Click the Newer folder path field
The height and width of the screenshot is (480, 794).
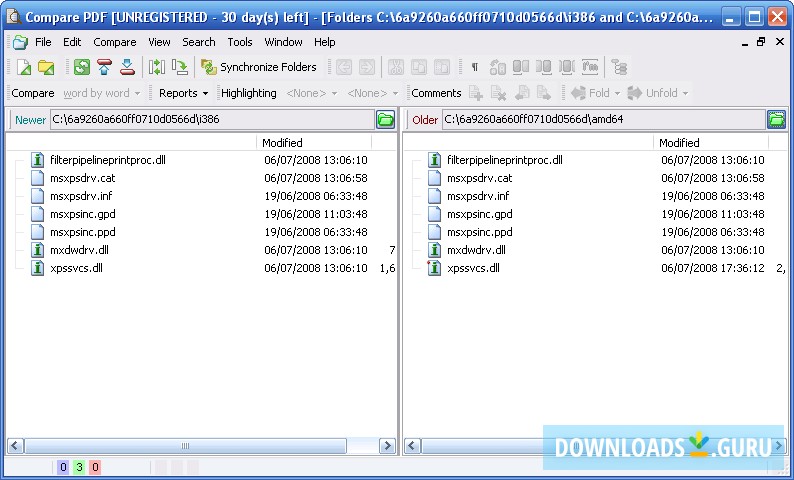(212, 120)
